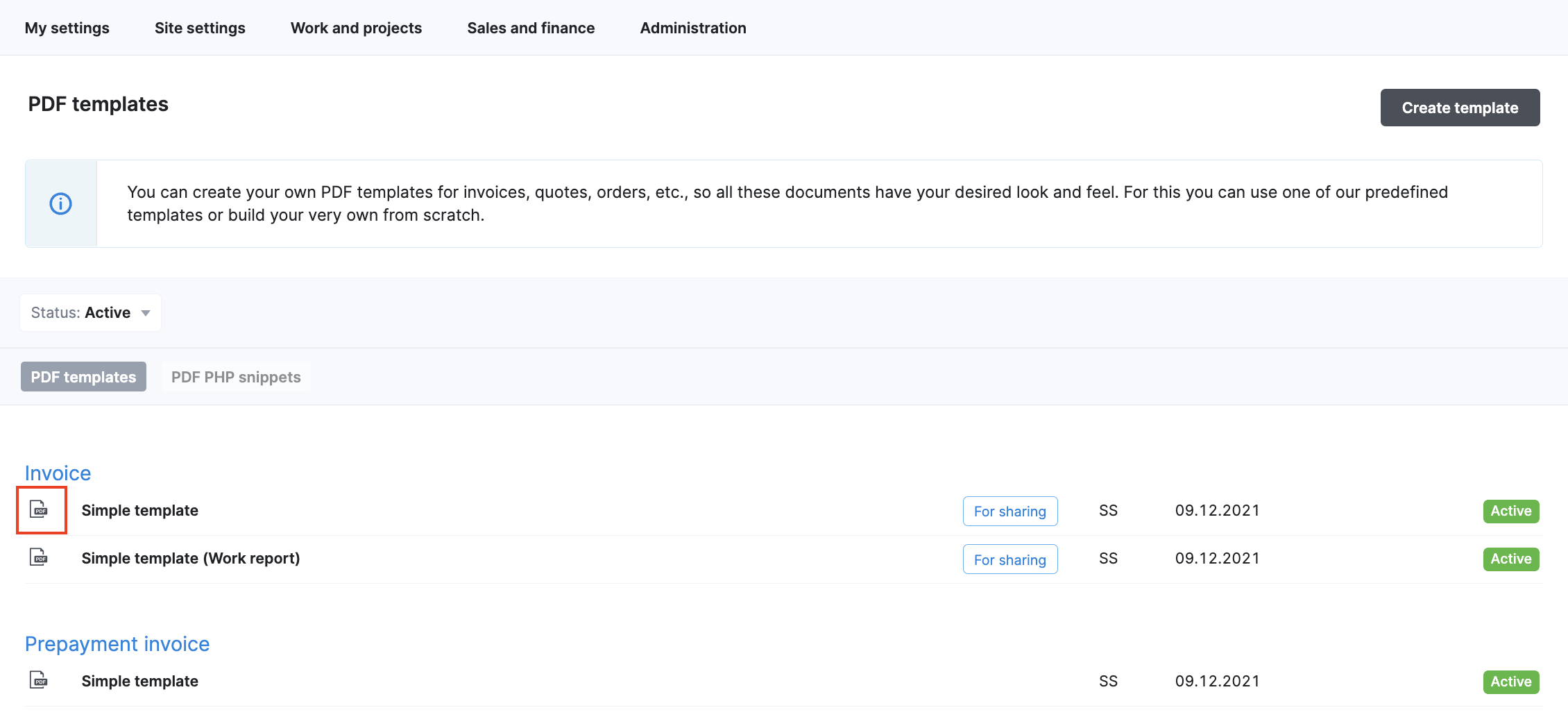1568x726 pixels.
Task: Click Active badge on Invoice Simple template
Action: [x=1511, y=512]
